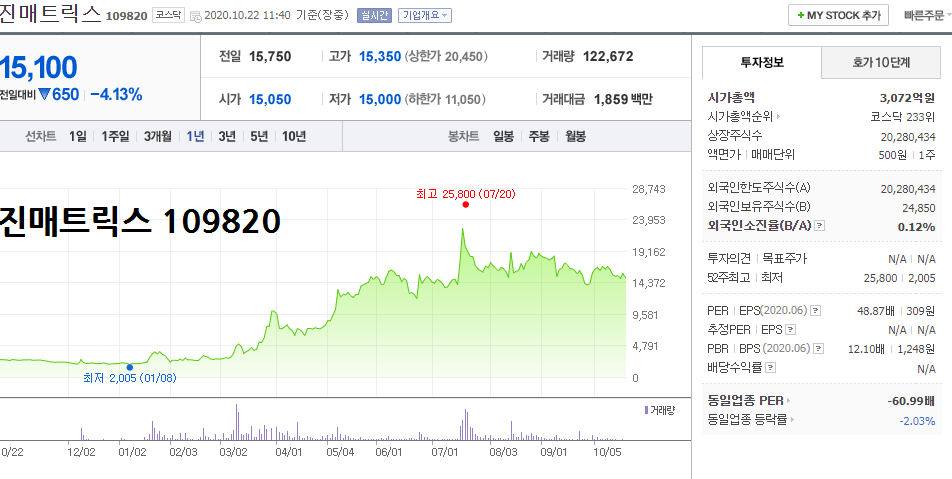Click the 저가 value 15,000
Image resolution: width=952 pixels, height=479 pixels.
pos(380,99)
